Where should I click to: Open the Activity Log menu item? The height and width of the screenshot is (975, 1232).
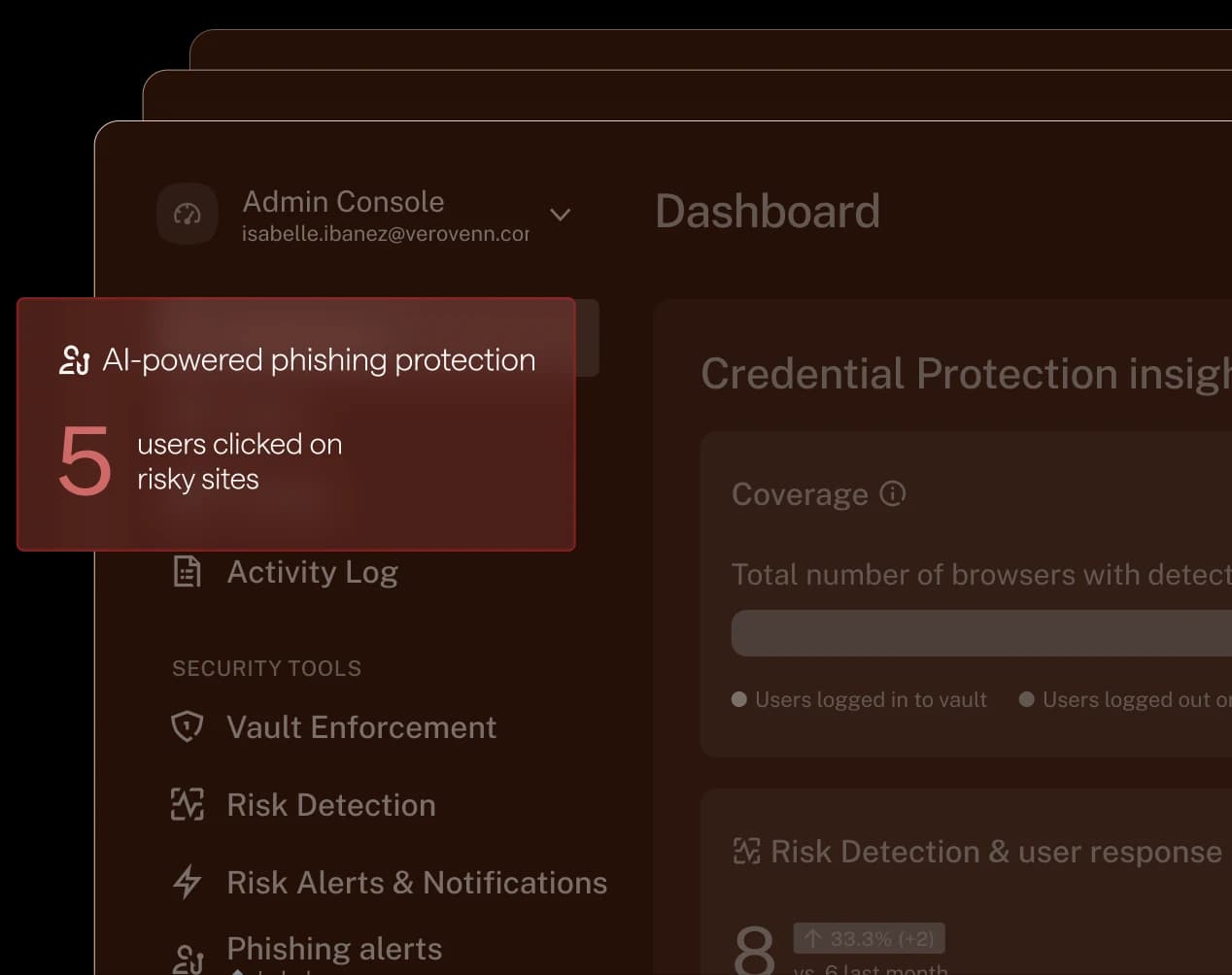click(x=312, y=572)
